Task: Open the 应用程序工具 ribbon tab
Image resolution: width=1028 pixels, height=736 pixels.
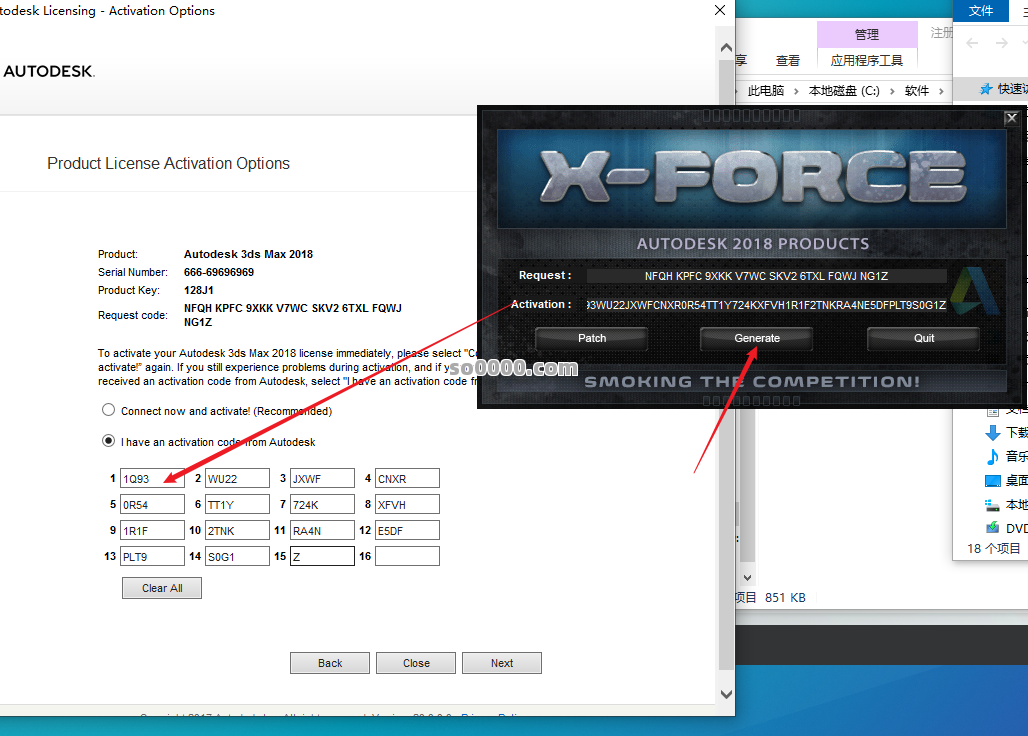Action: coord(866,60)
